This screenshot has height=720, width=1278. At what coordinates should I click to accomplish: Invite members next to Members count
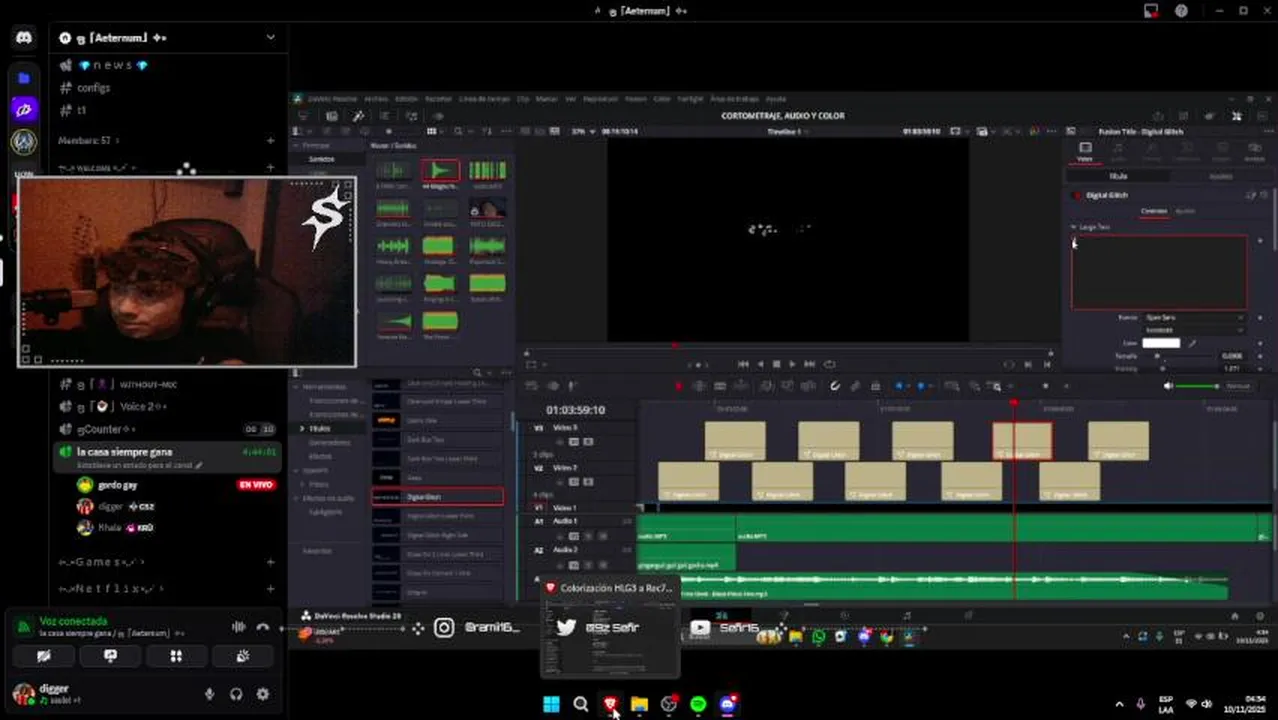[270, 141]
